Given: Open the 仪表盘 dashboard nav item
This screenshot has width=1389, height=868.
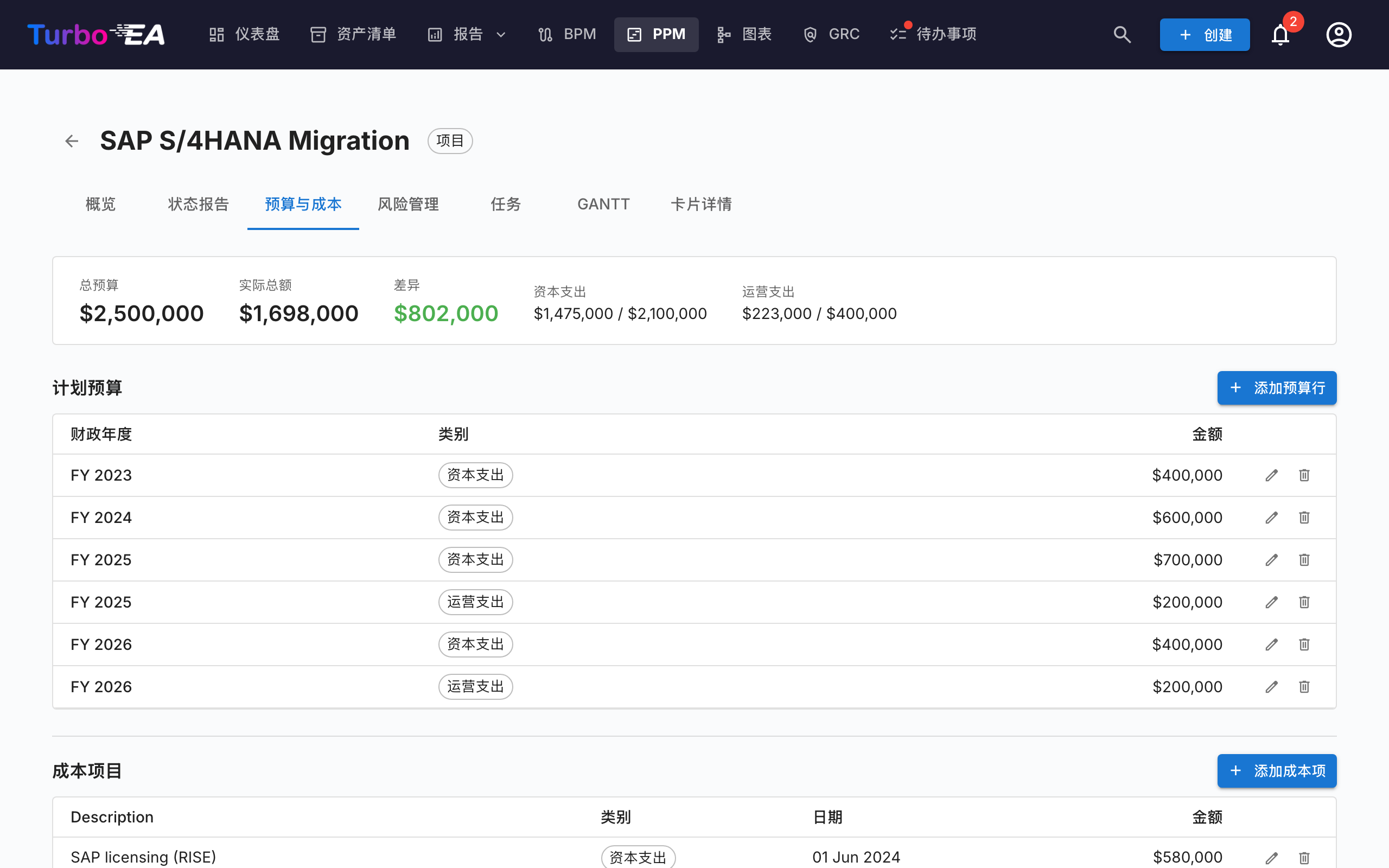Looking at the screenshot, I should coord(245,34).
